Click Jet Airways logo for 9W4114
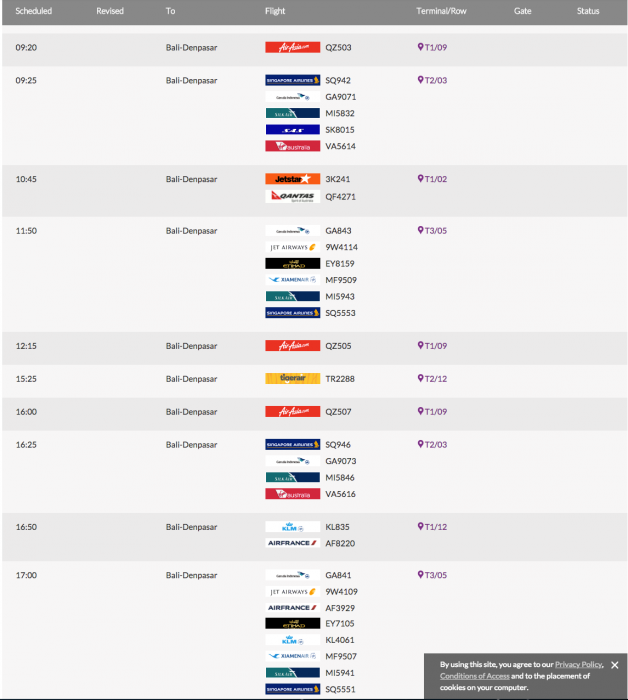 tap(292, 247)
